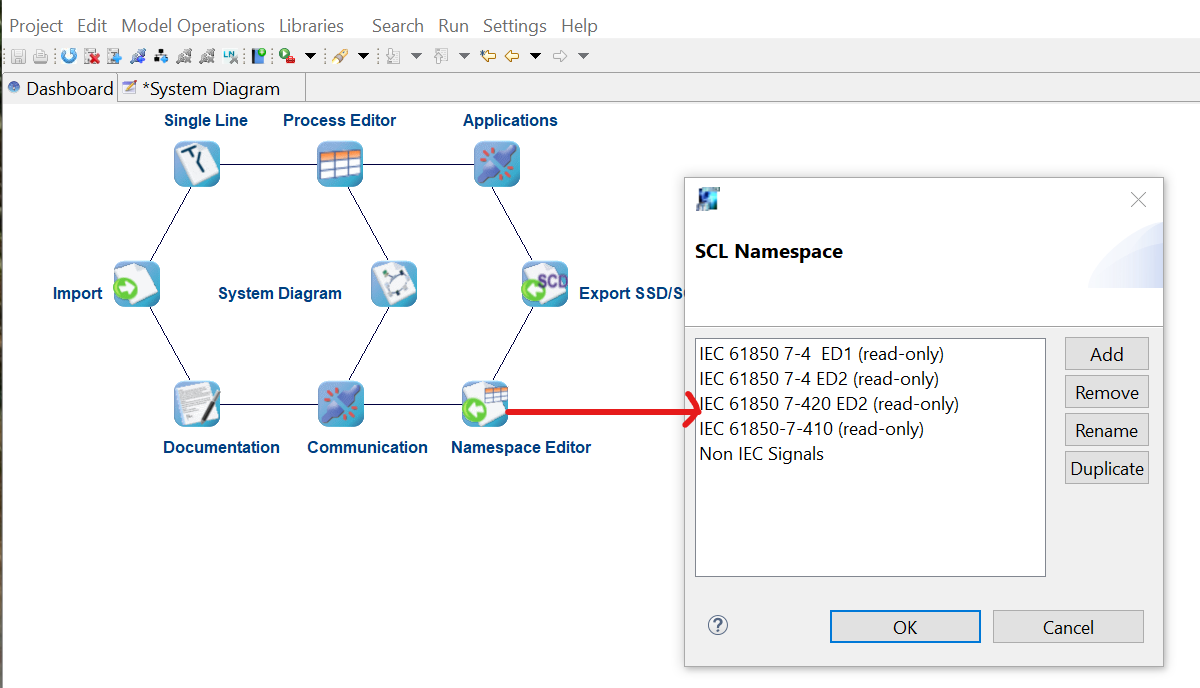Open the Namespace Editor icon
This screenshot has height=688, width=1200.
484,404
